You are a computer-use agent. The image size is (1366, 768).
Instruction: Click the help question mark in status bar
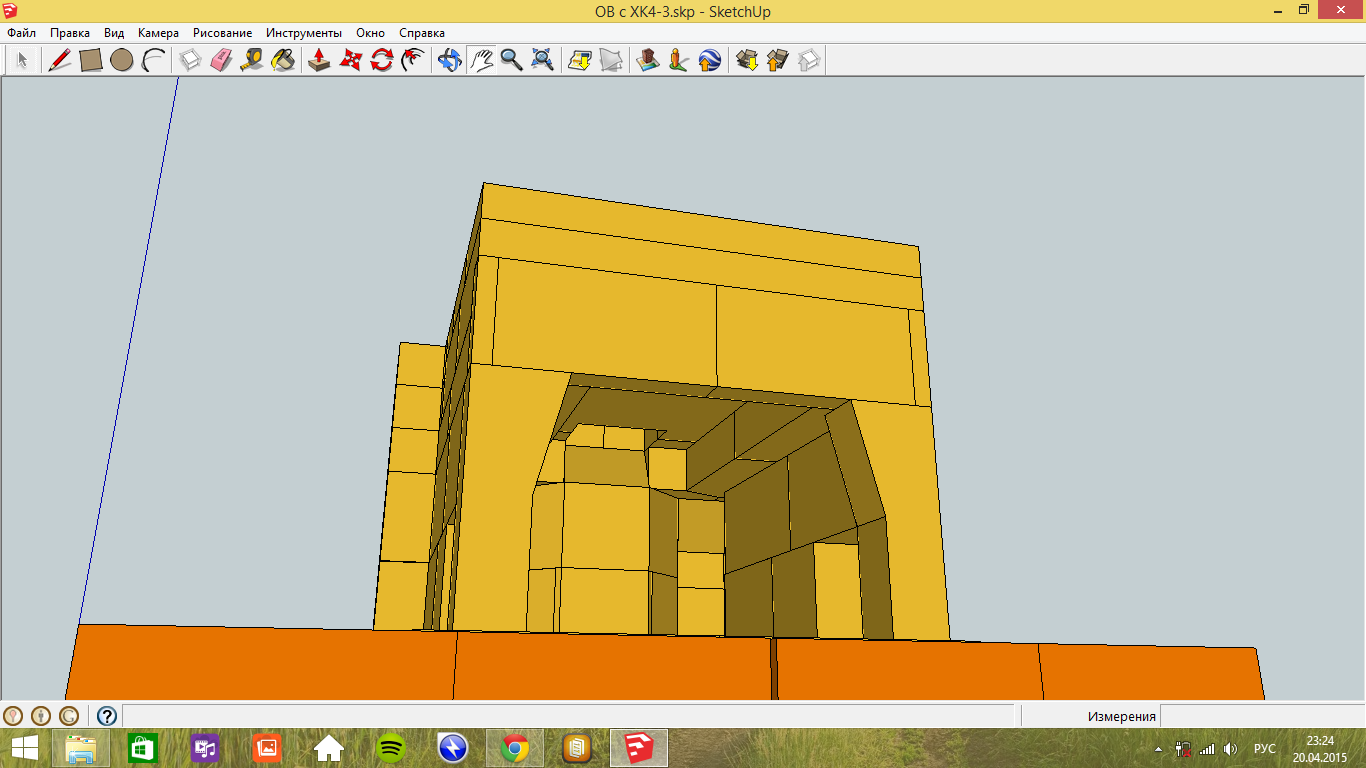point(107,716)
